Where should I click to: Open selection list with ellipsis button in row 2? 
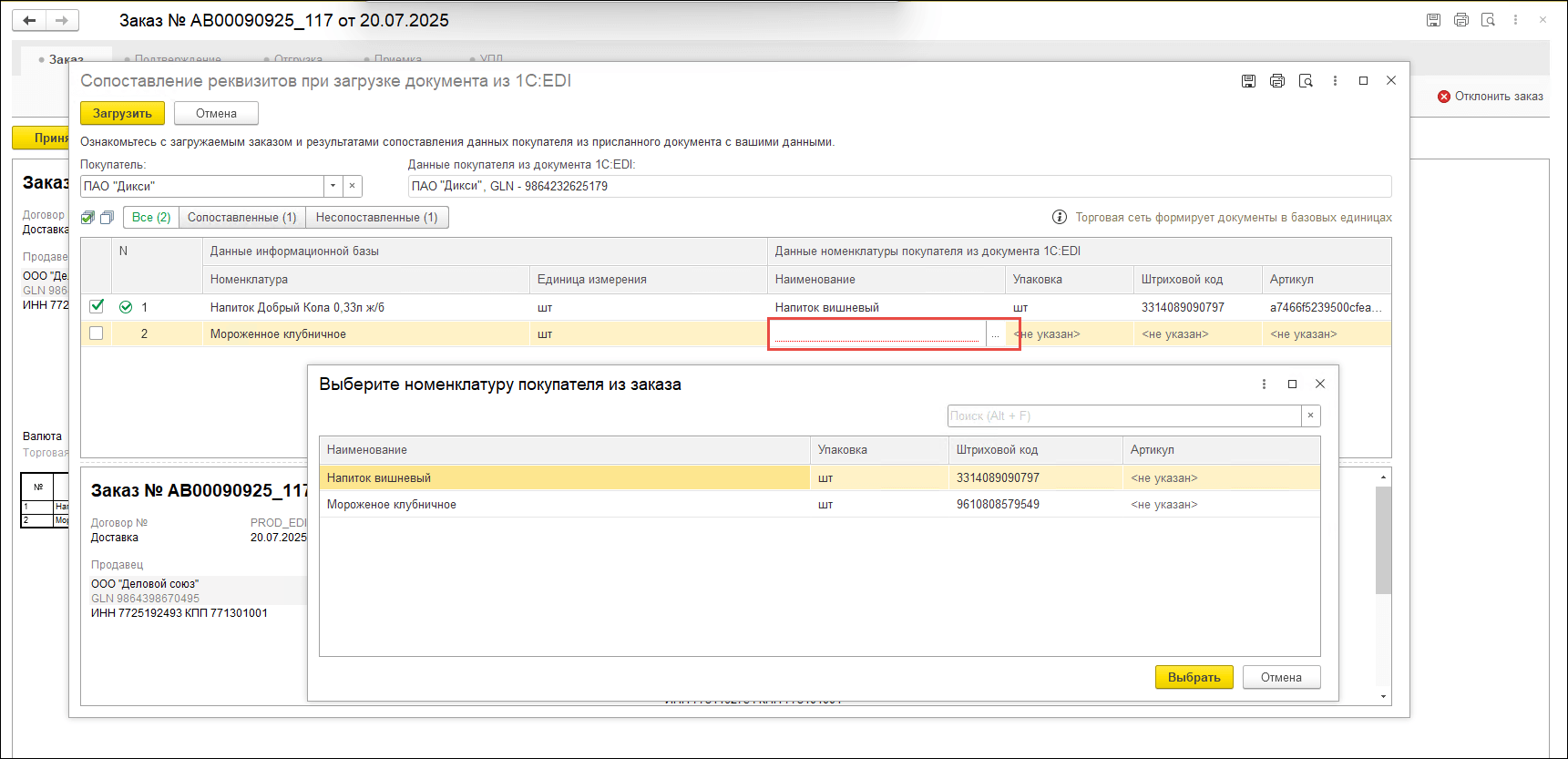995,334
